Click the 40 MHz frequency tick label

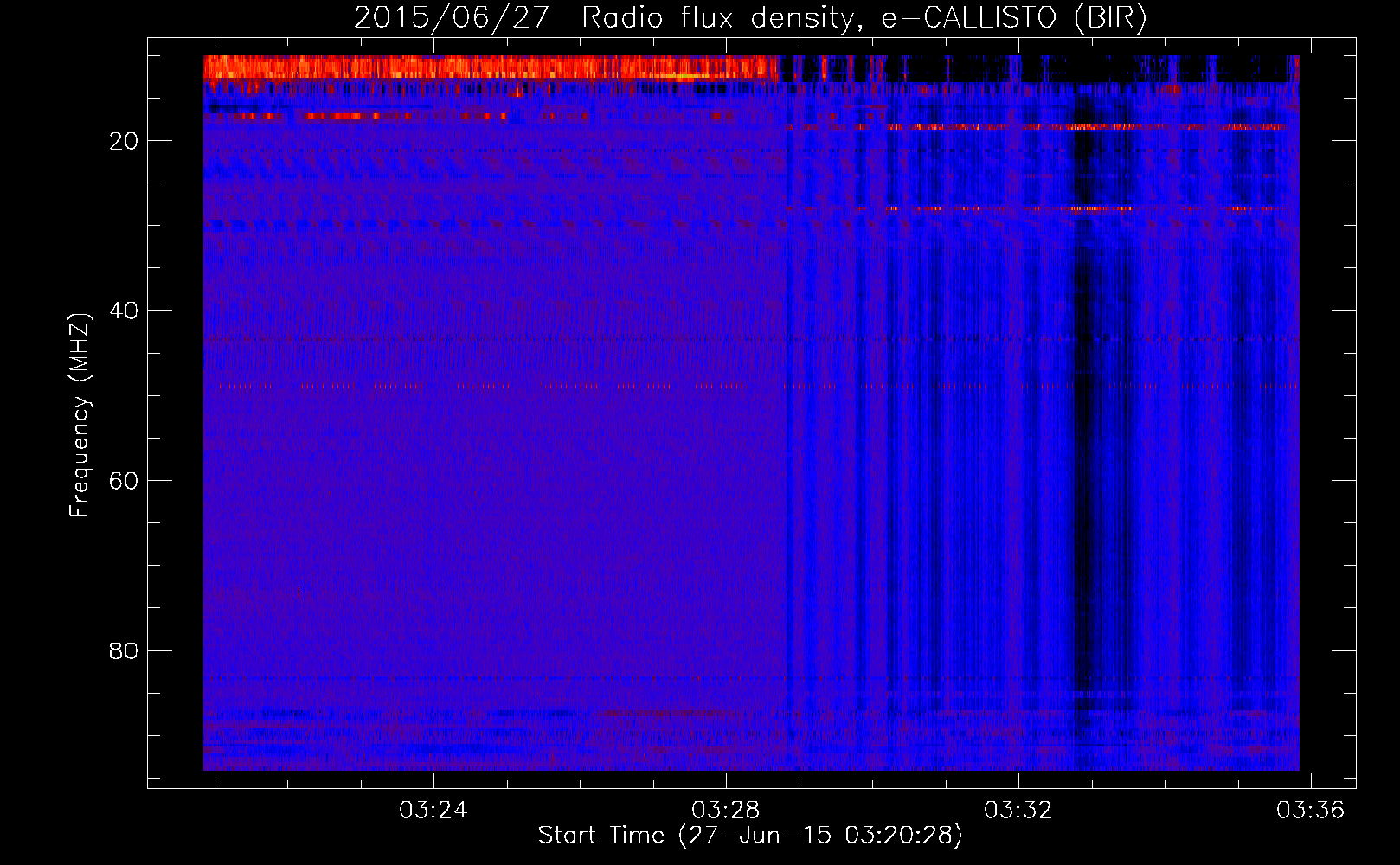point(124,311)
